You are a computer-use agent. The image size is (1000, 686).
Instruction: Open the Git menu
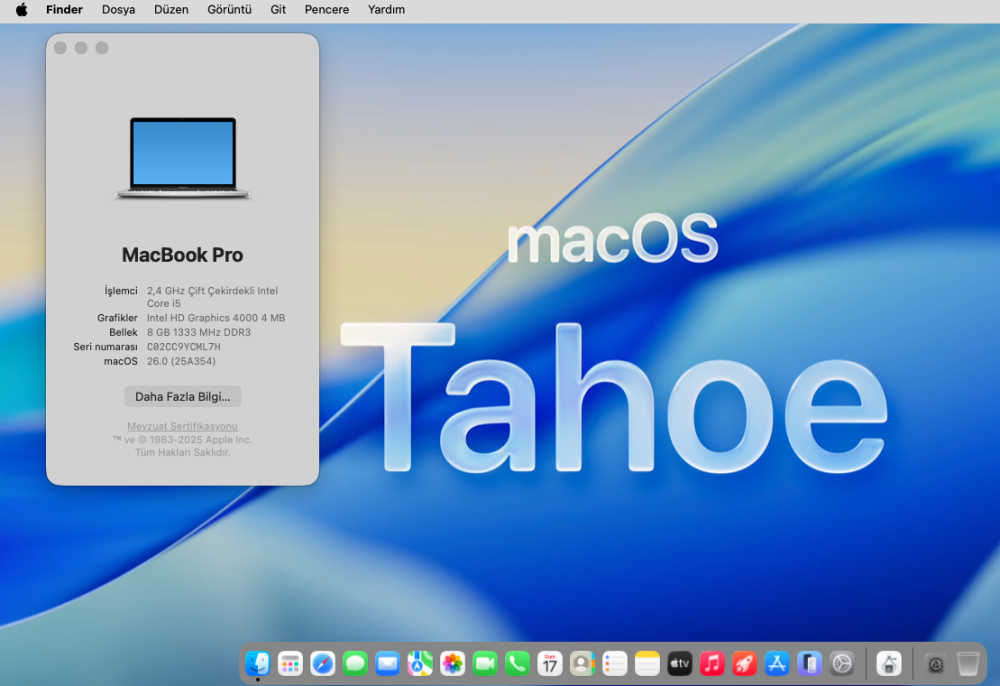pos(278,10)
